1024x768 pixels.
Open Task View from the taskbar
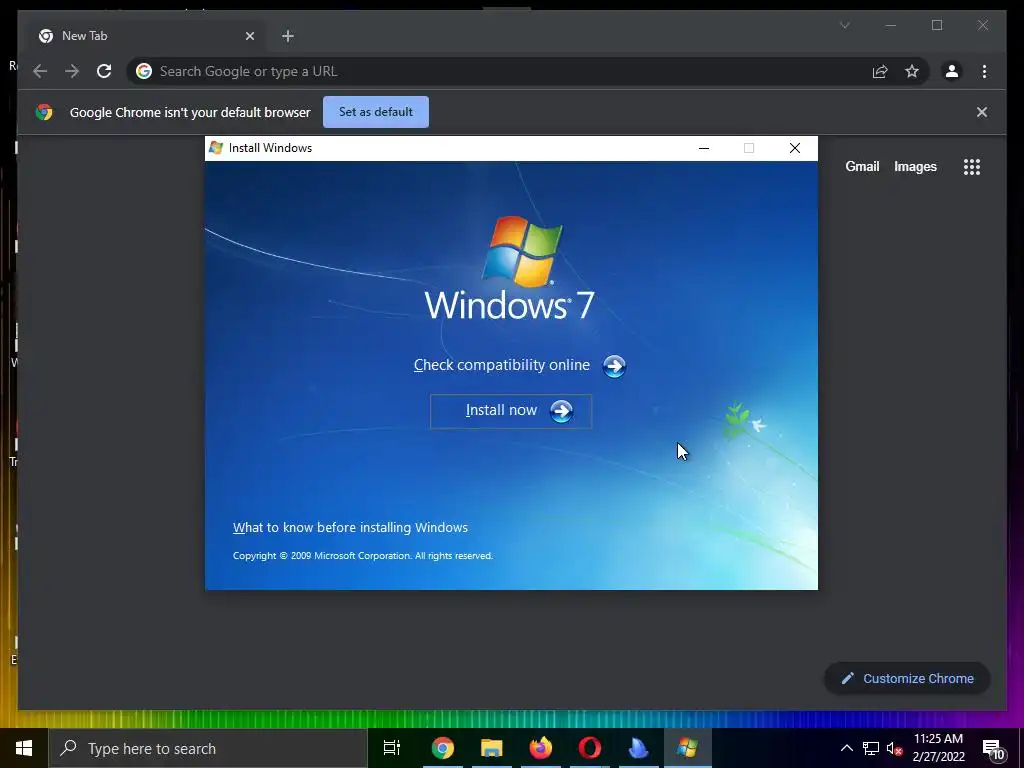tap(392, 748)
